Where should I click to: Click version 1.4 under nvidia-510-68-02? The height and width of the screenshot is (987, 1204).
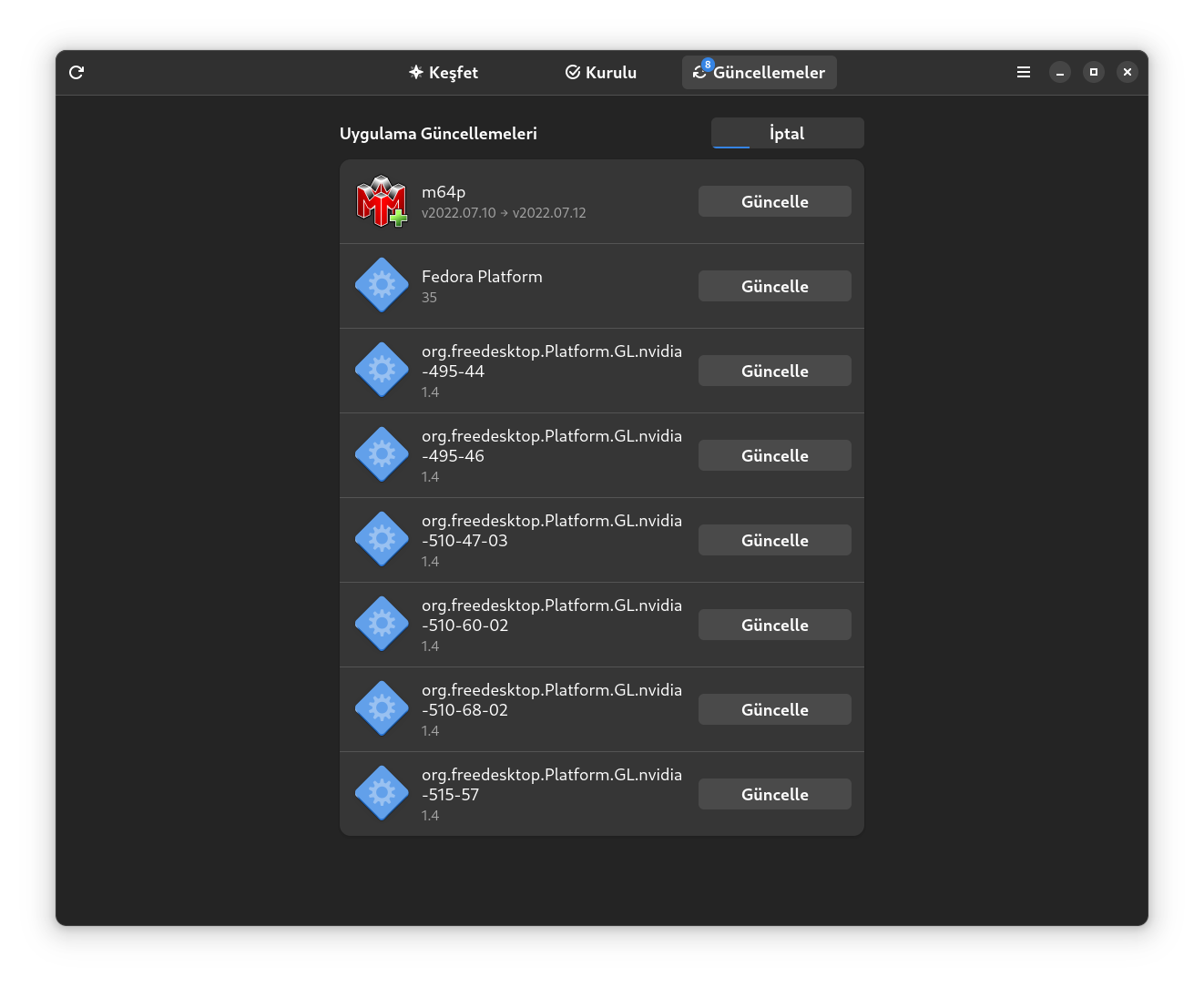[430, 731]
